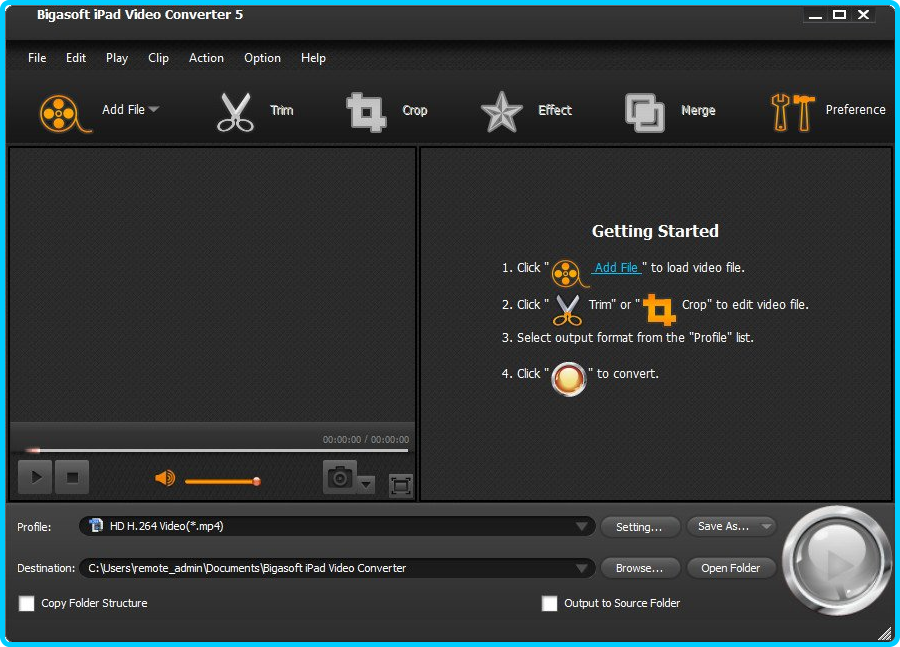Screen dimensions: 900x647
Task: Maximize the Bigasoft window
Action: [839, 15]
